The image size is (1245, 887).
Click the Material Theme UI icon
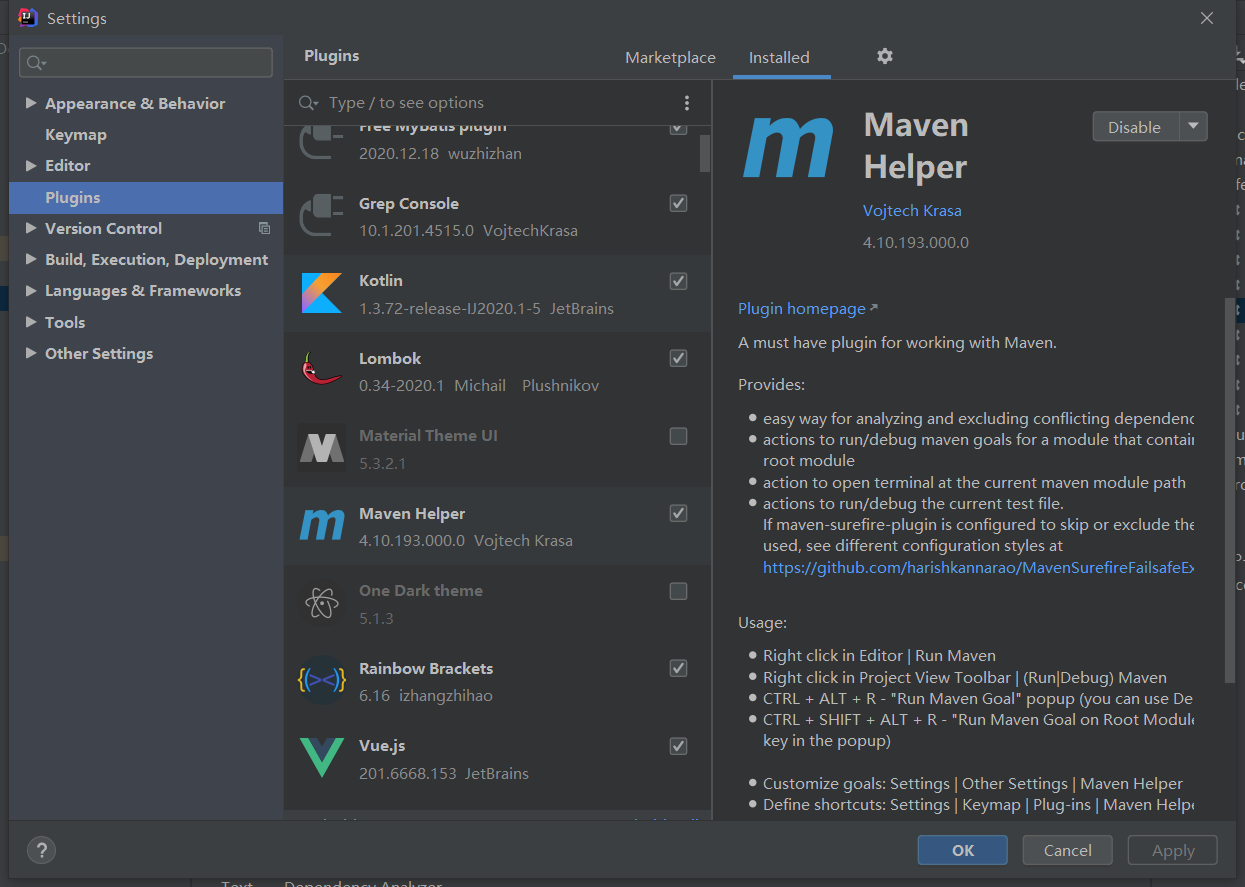click(322, 448)
